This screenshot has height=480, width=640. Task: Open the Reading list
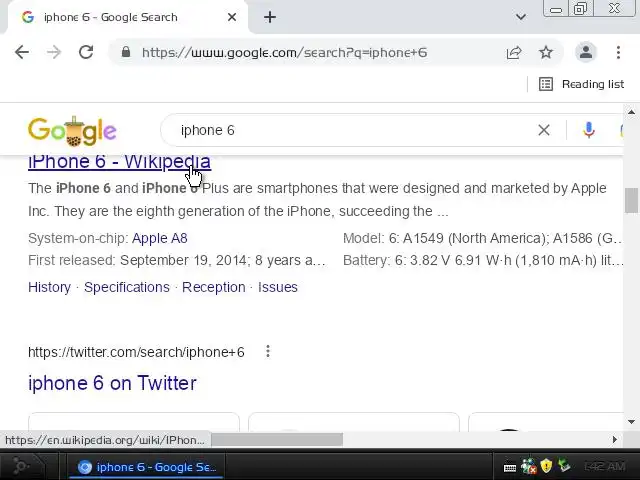click(582, 84)
